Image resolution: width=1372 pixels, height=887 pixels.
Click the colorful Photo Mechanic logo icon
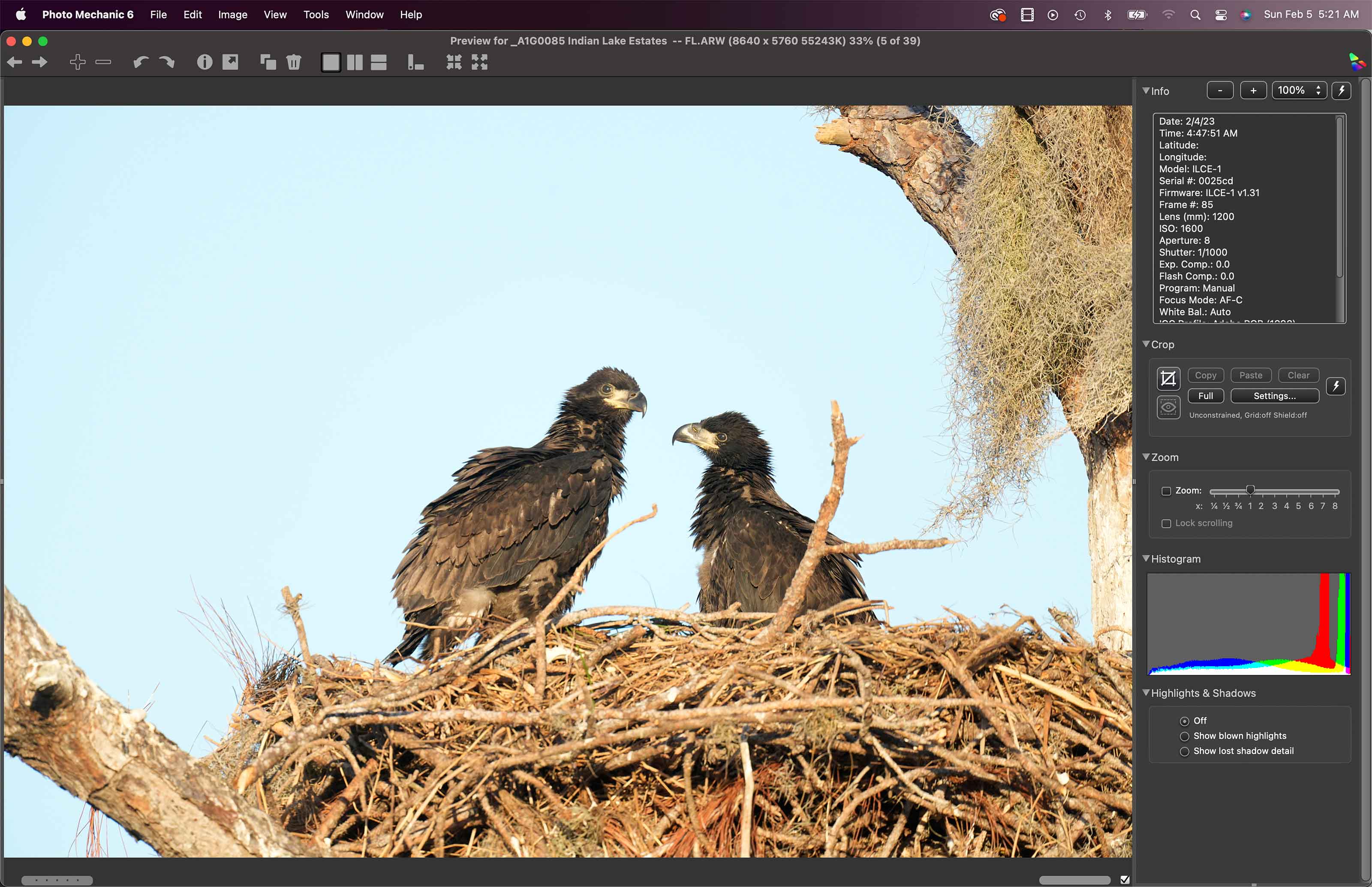[x=1357, y=62]
